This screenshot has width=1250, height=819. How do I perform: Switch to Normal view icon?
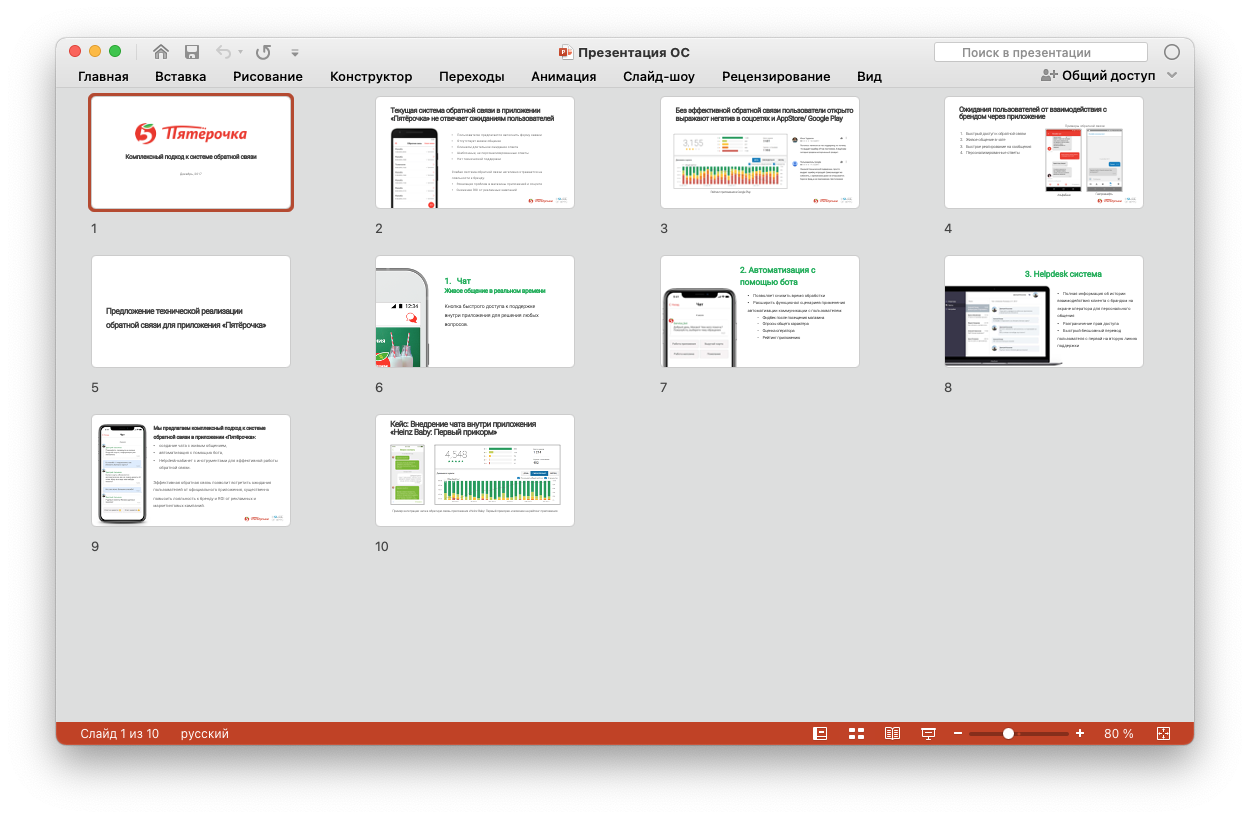[820, 734]
